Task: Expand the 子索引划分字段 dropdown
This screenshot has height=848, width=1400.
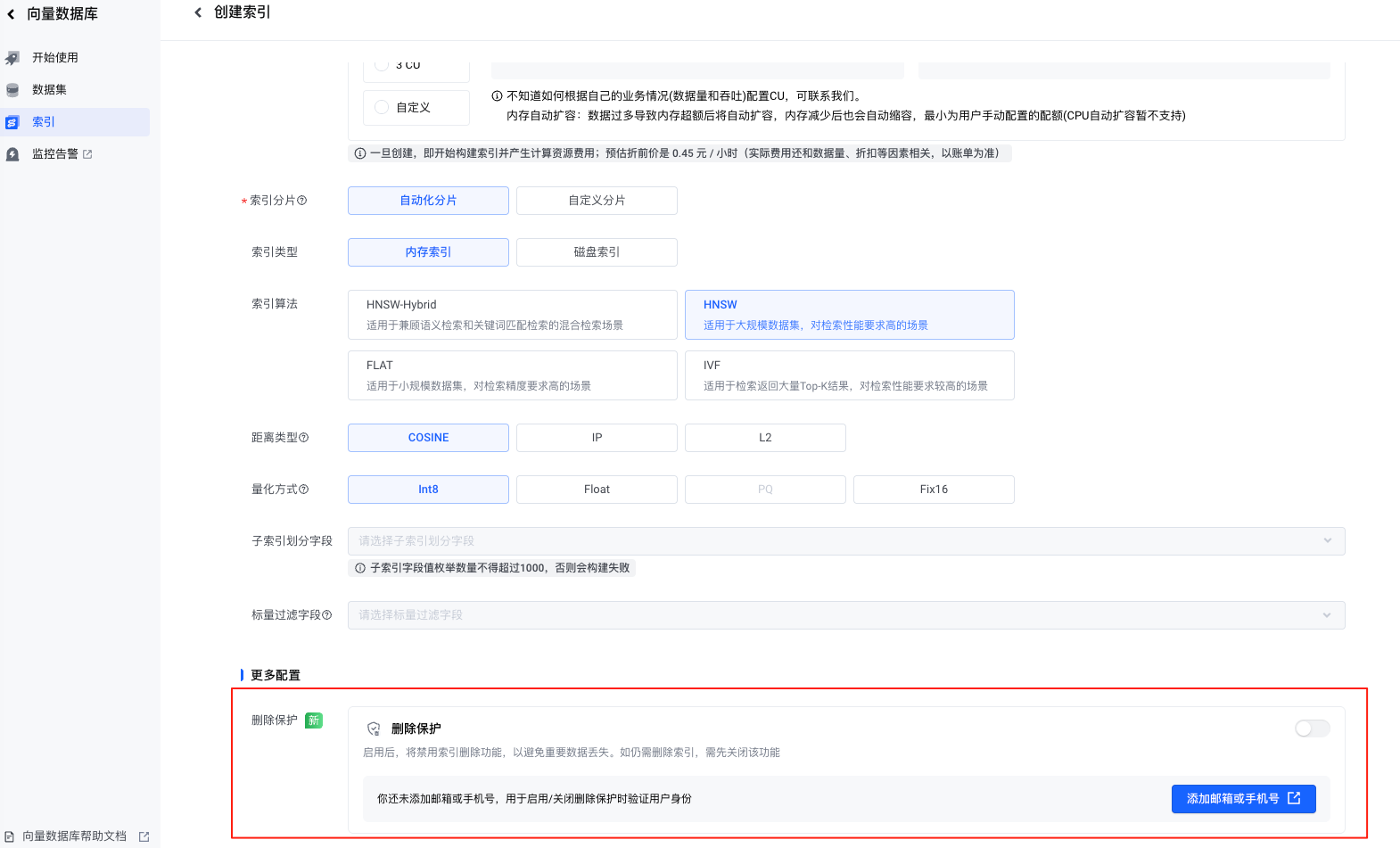Action: [846, 541]
